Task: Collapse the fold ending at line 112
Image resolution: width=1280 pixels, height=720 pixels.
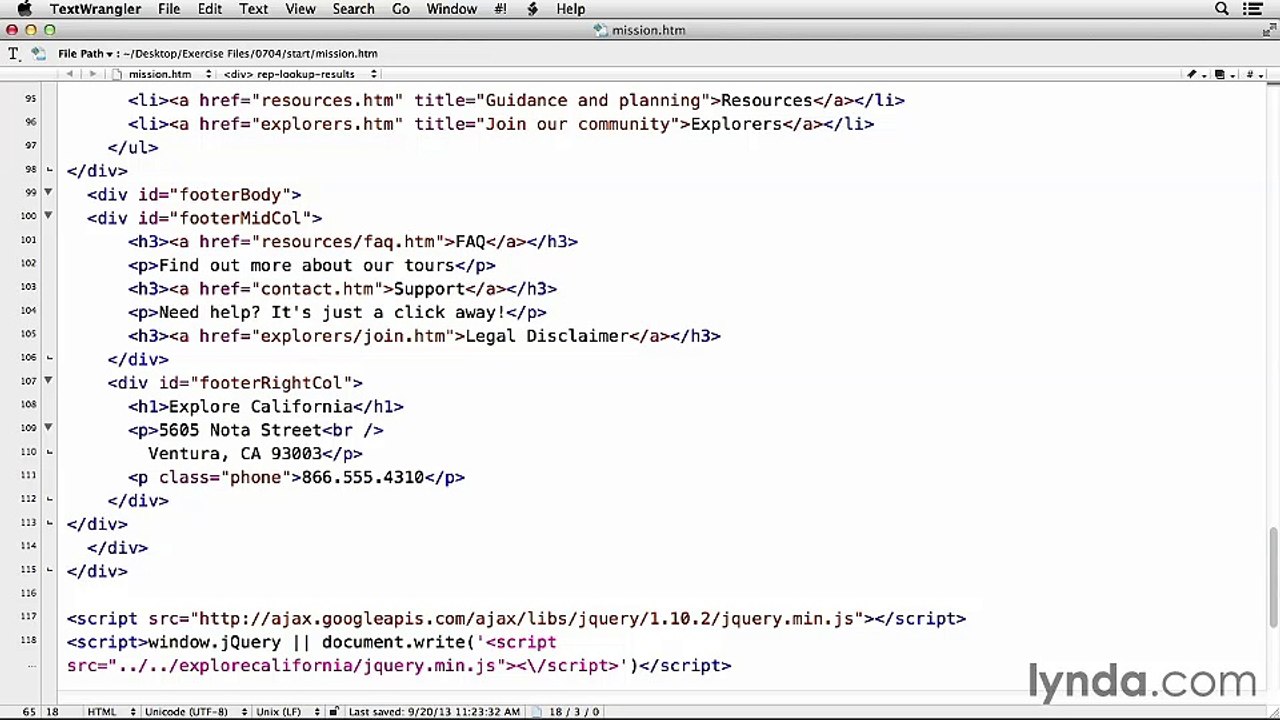Action: click(48, 499)
